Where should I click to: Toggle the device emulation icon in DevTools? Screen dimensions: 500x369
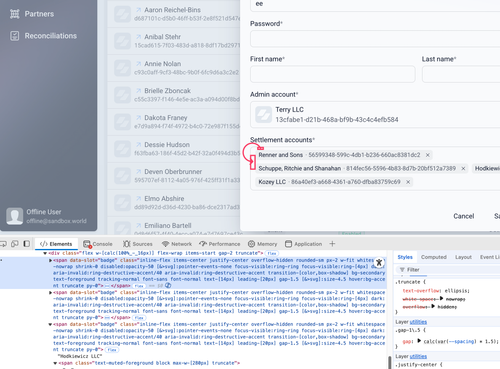(15, 244)
